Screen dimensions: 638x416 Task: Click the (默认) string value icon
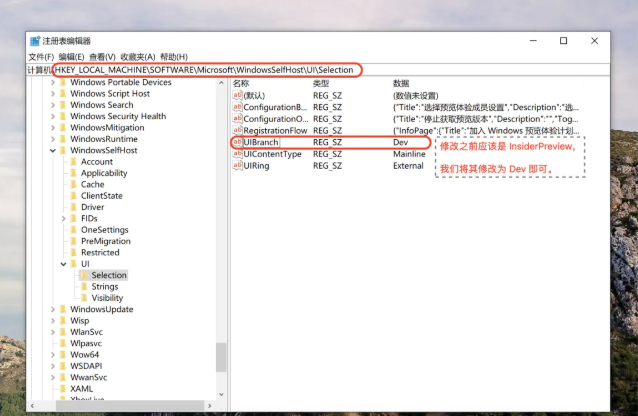(x=238, y=95)
